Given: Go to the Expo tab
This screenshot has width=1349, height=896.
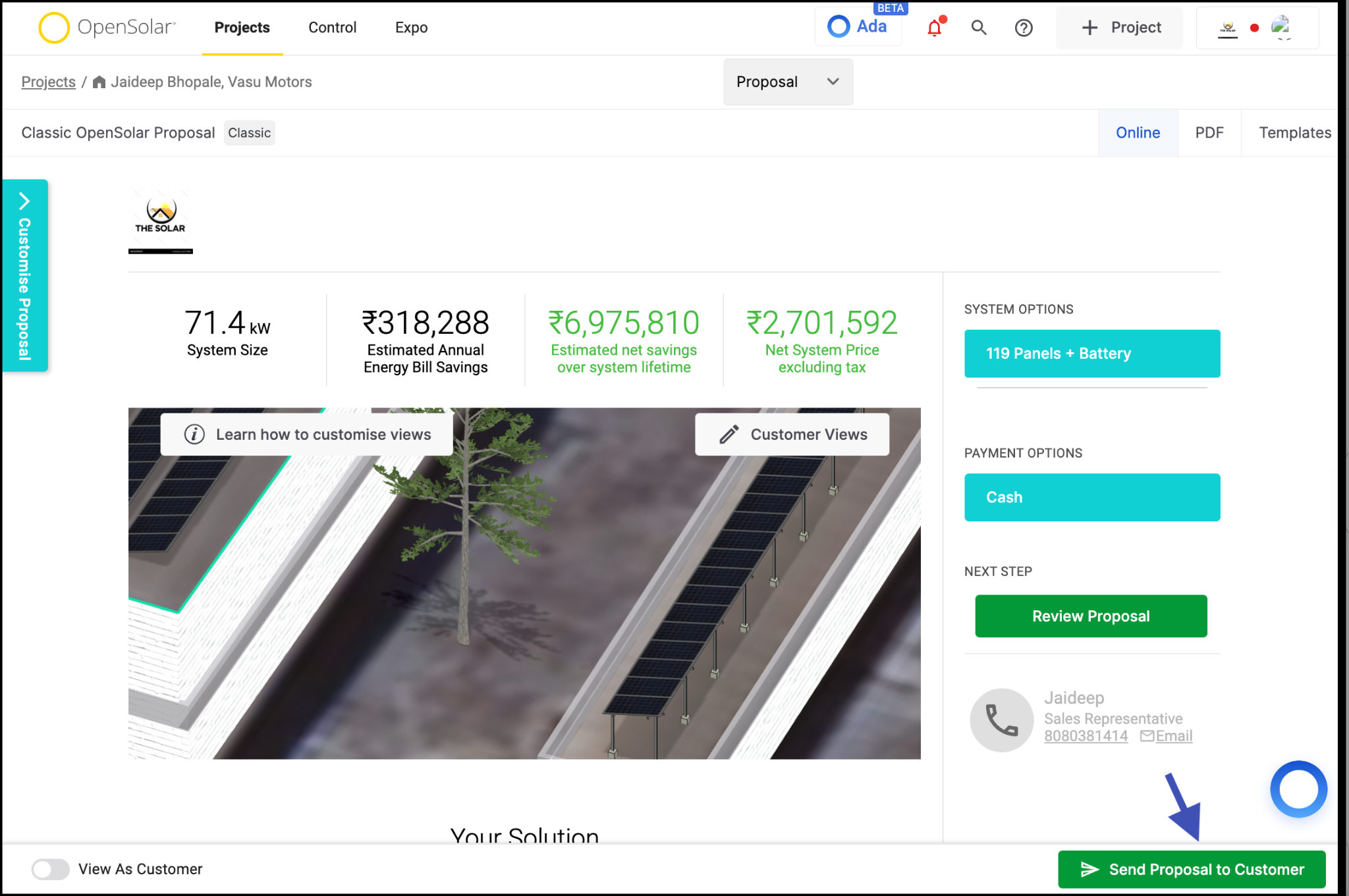Looking at the screenshot, I should tap(412, 28).
